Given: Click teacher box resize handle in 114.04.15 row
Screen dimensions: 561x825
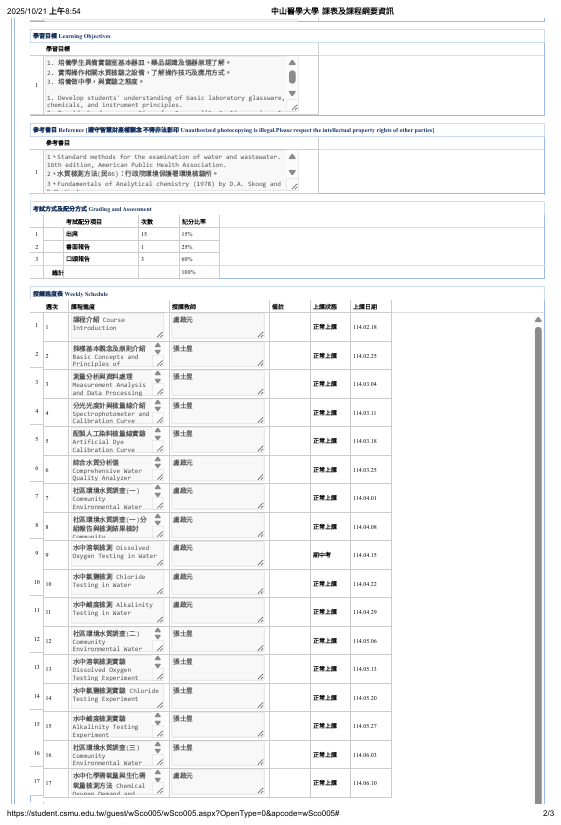Looking at the screenshot, I should pyautogui.click(x=261, y=562).
